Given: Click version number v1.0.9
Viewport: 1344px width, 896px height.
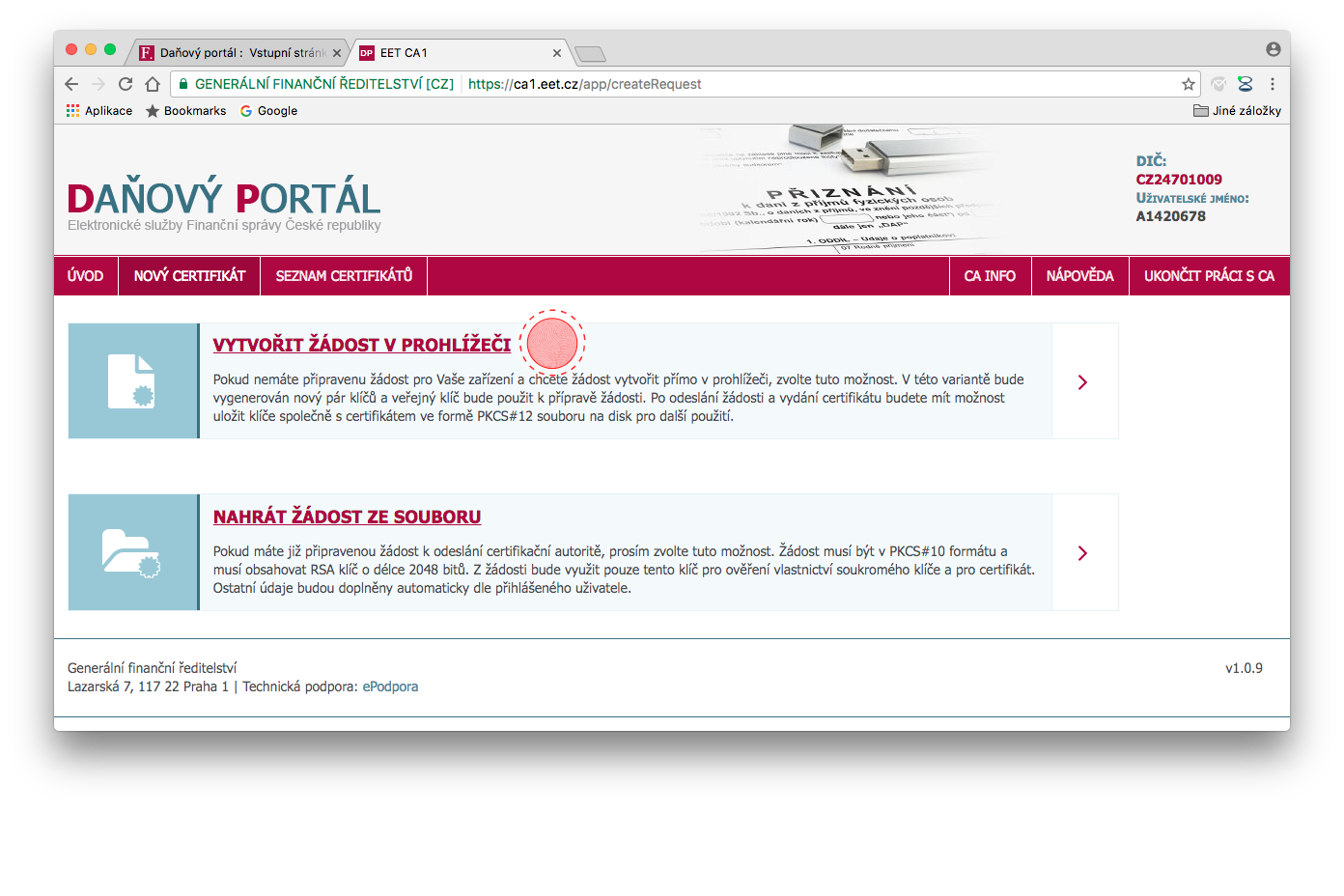Looking at the screenshot, I should tap(1244, 668).
